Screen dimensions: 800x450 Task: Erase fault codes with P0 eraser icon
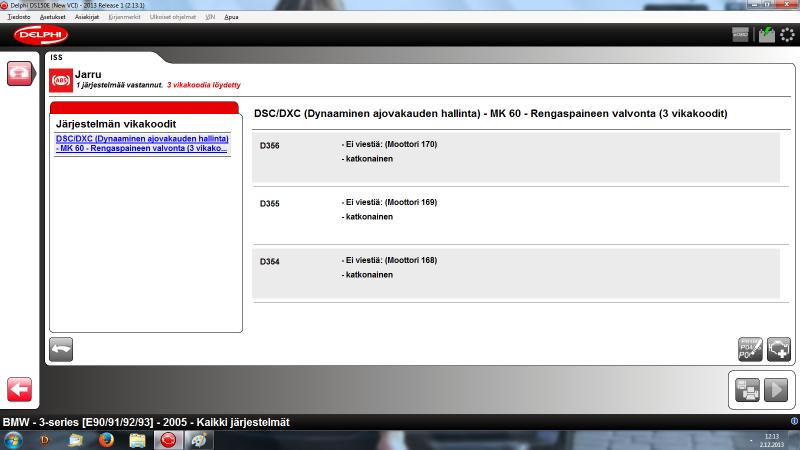[750, 349]
